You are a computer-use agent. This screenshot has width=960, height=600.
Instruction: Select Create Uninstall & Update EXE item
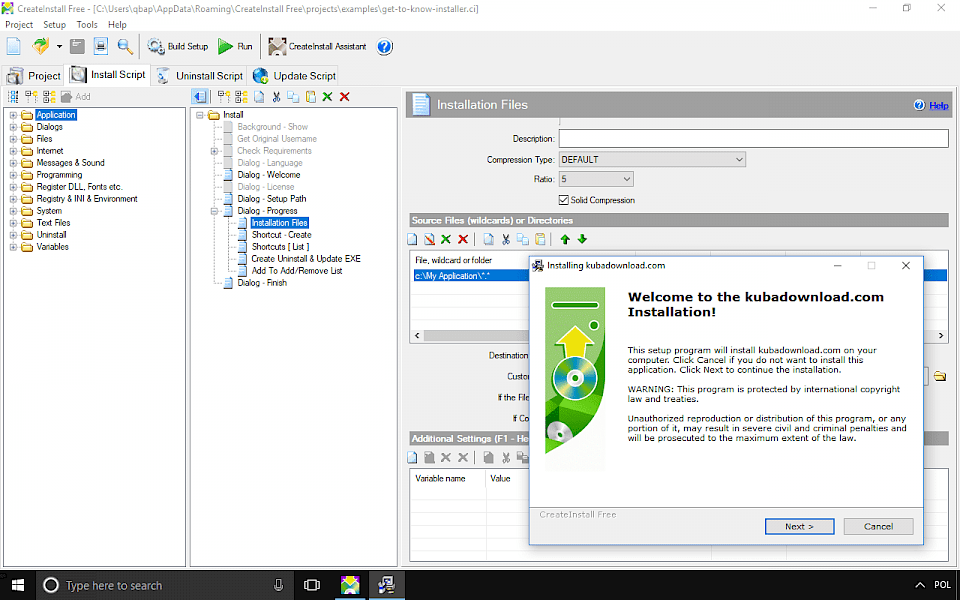tap(306, 259)
